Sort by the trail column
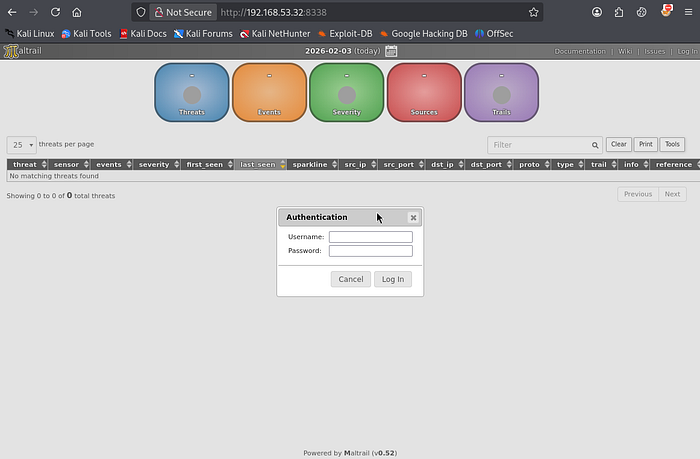The height and width of the screenshot is (459, 700). [x=601, y=164]
